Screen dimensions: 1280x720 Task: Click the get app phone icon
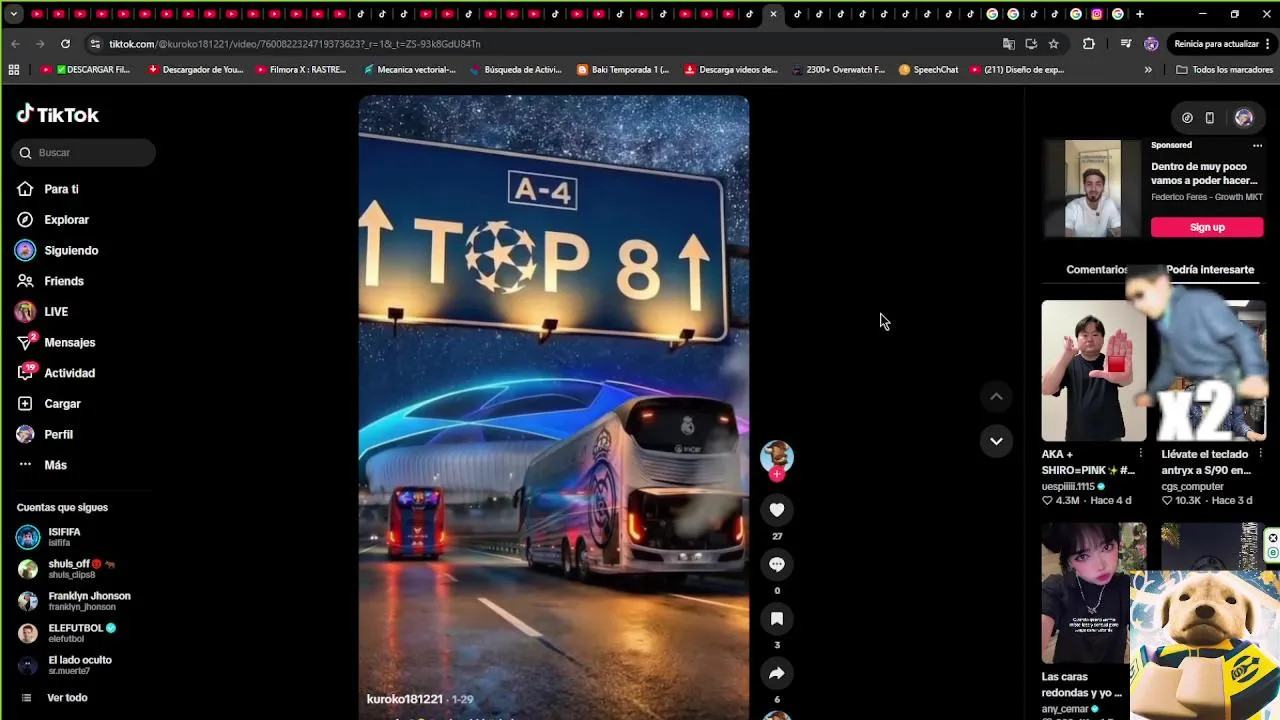point(1209,118)
